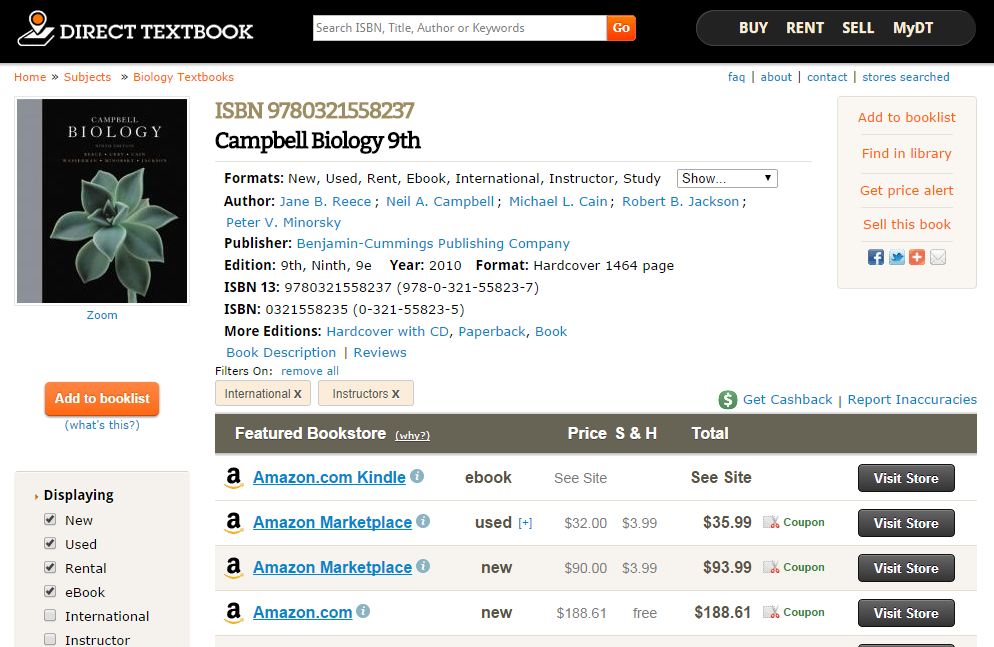Open the RENT menu item
The width and height of the screenshot is (994, 647).
[x=804, y=28]
